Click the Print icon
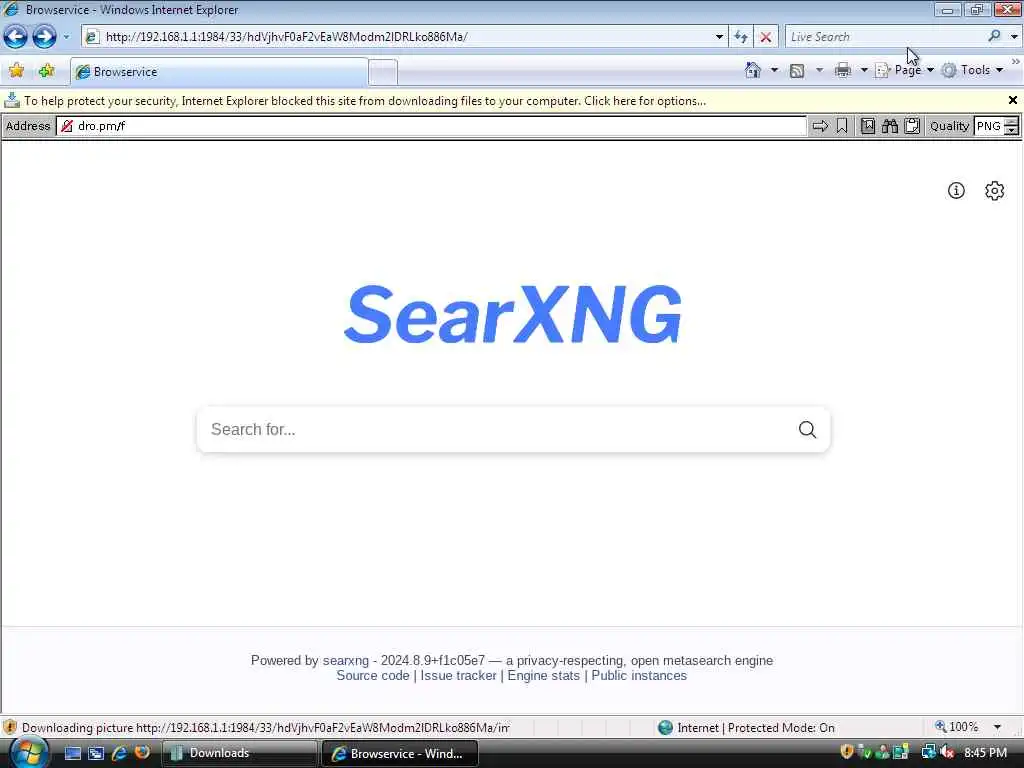Screen dimensions: 1024x768 tap(842, 70)
